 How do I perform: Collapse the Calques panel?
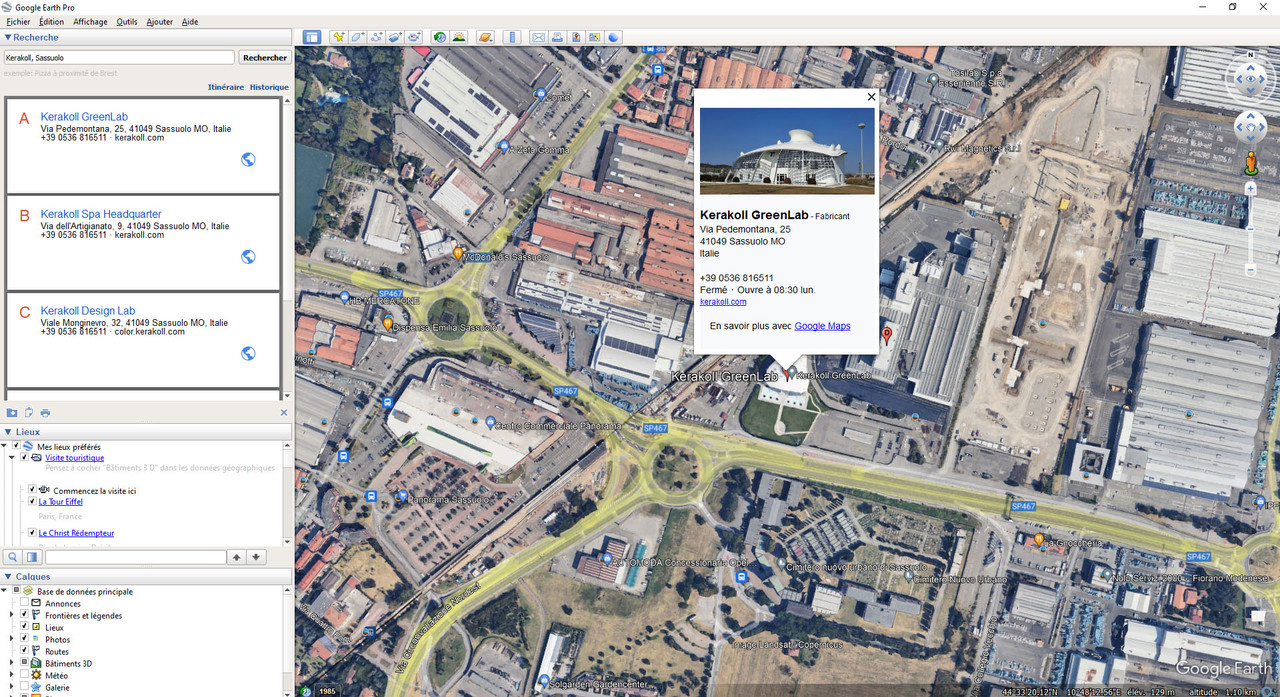(8, 576)
